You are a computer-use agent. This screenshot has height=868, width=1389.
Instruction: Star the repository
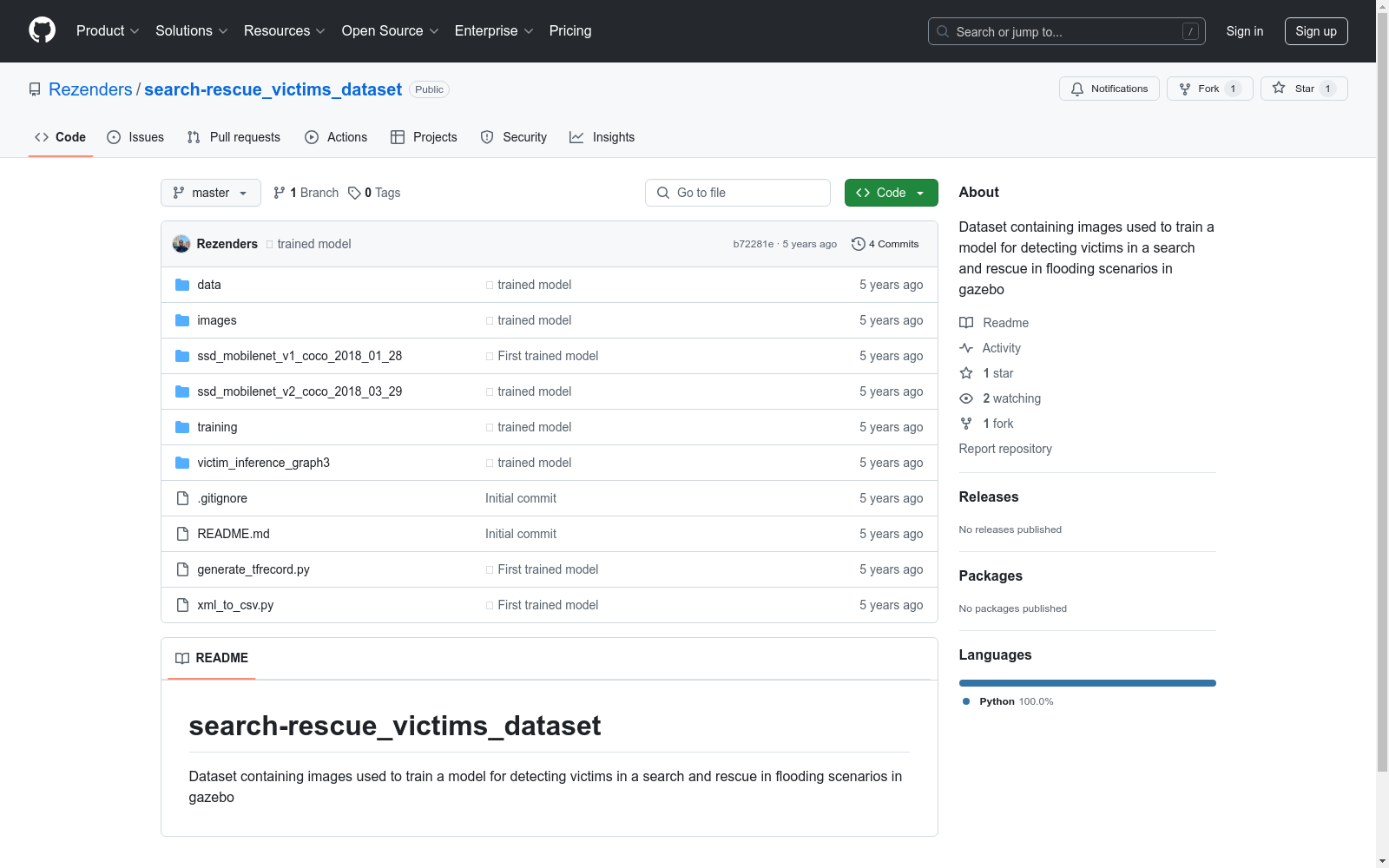(1304, 89)
